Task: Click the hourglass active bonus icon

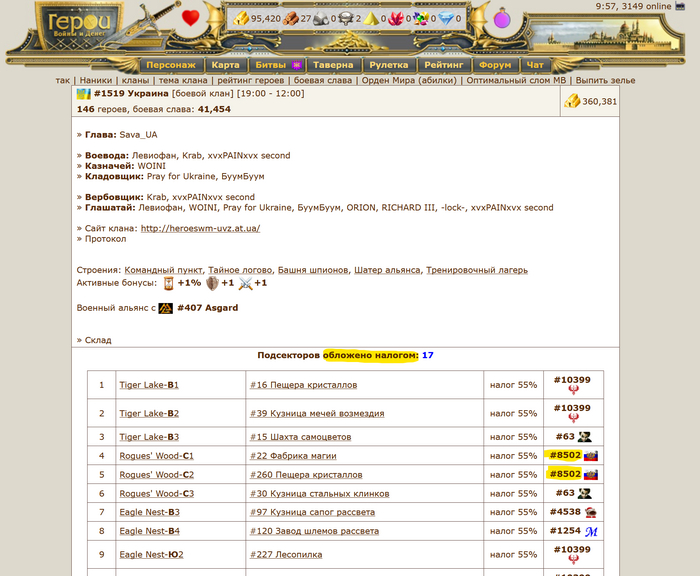Action: (x=168, y=283)
